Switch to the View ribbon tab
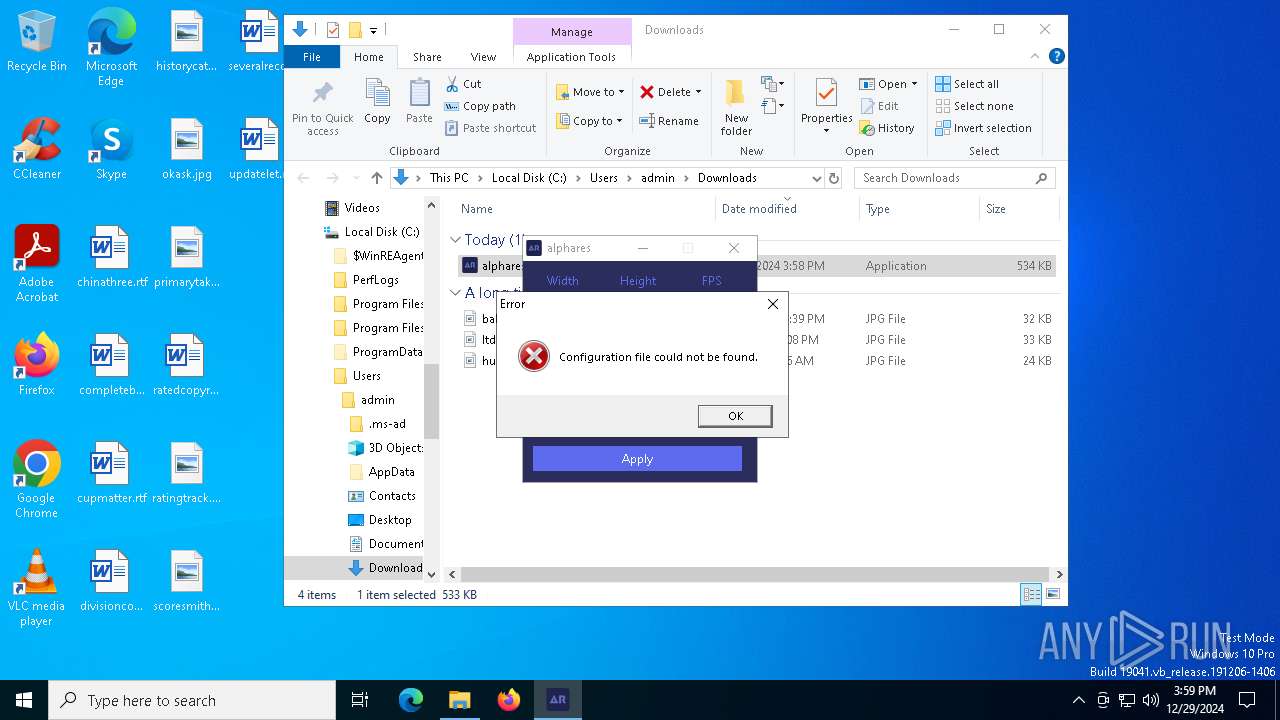Viewport: 1280px width, 720px height. coord(483,57)
